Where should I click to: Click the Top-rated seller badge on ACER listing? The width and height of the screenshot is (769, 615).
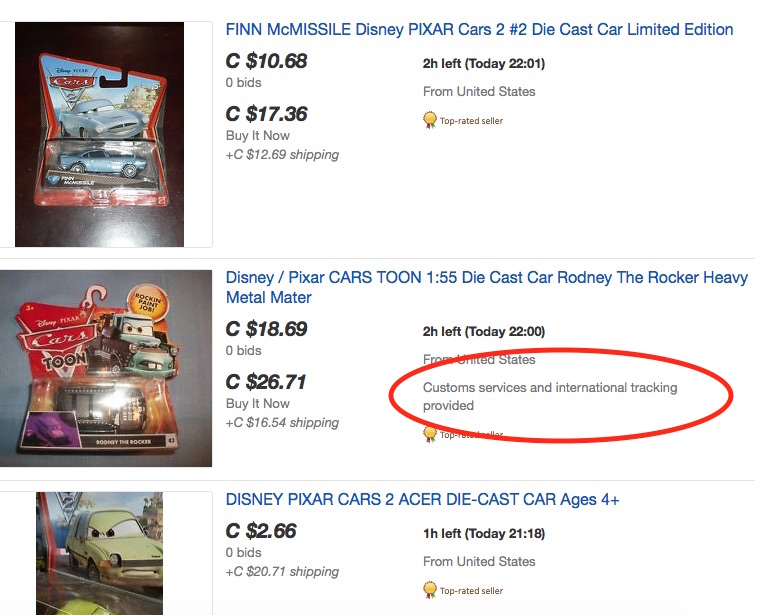coord(464,591)
